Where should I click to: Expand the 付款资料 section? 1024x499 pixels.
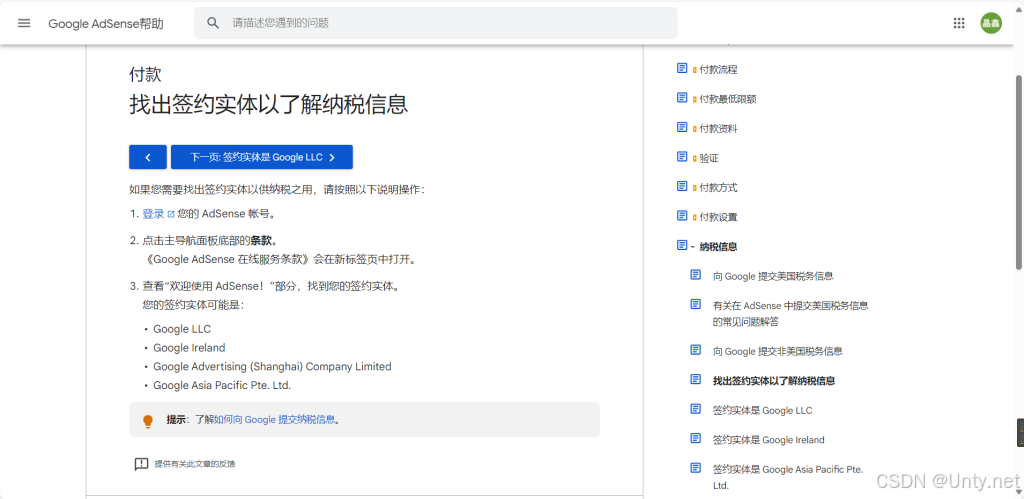coord(694,129)
